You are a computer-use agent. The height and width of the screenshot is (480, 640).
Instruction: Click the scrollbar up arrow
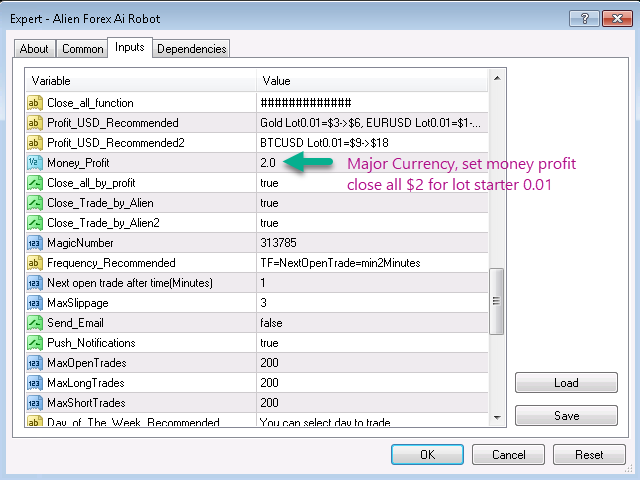point(496,78)
